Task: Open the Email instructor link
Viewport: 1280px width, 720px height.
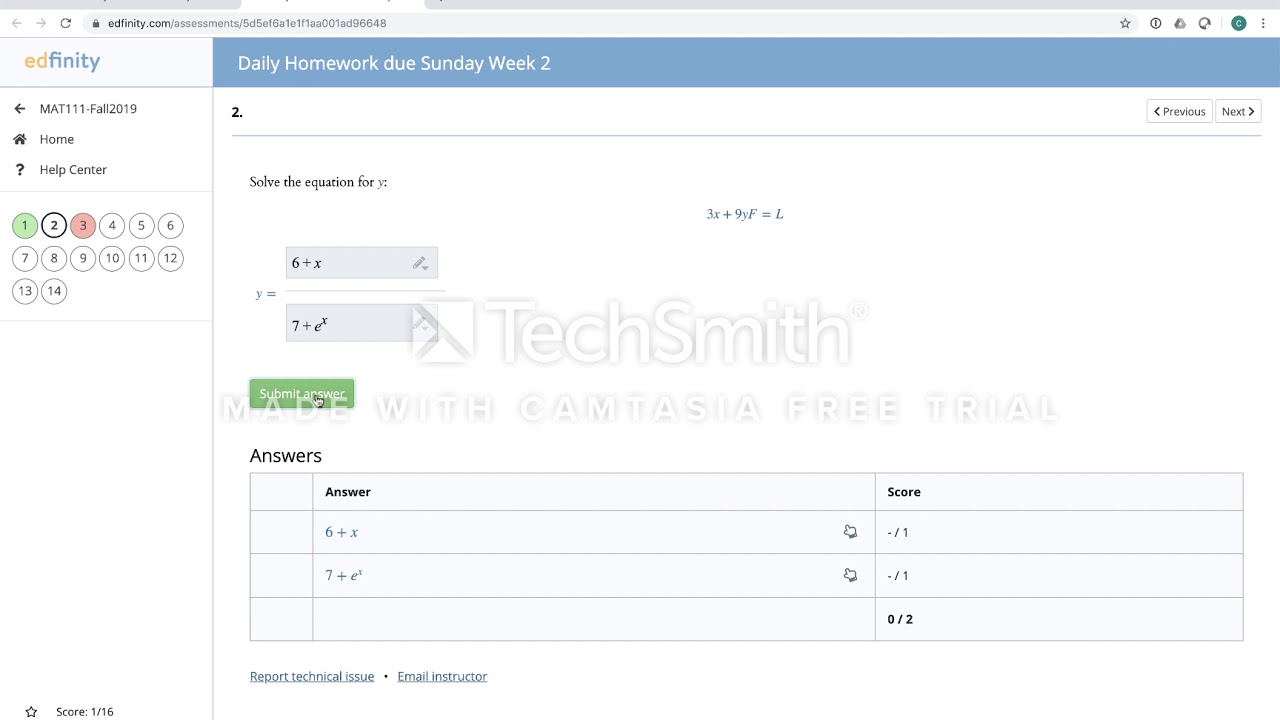Action: 442,677
